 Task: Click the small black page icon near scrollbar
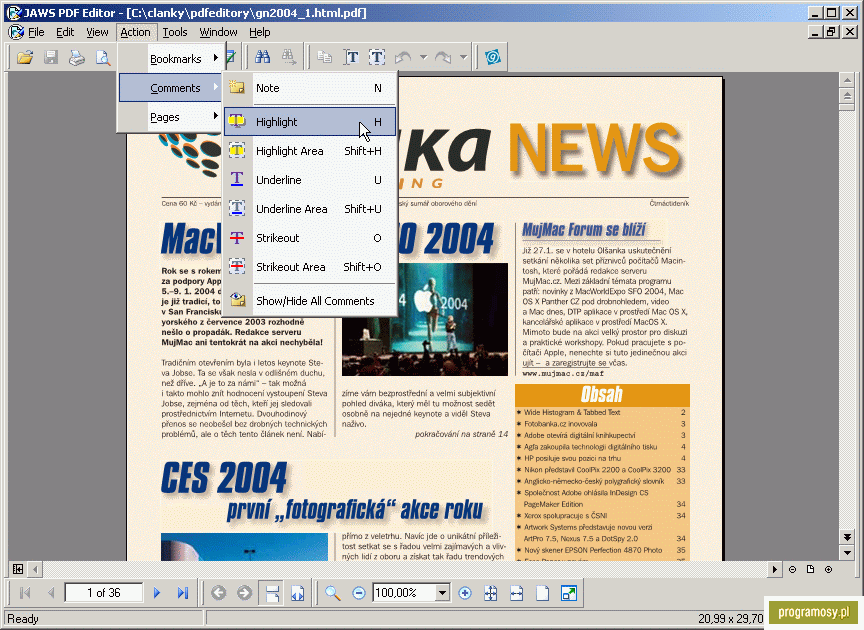[810, 569]
